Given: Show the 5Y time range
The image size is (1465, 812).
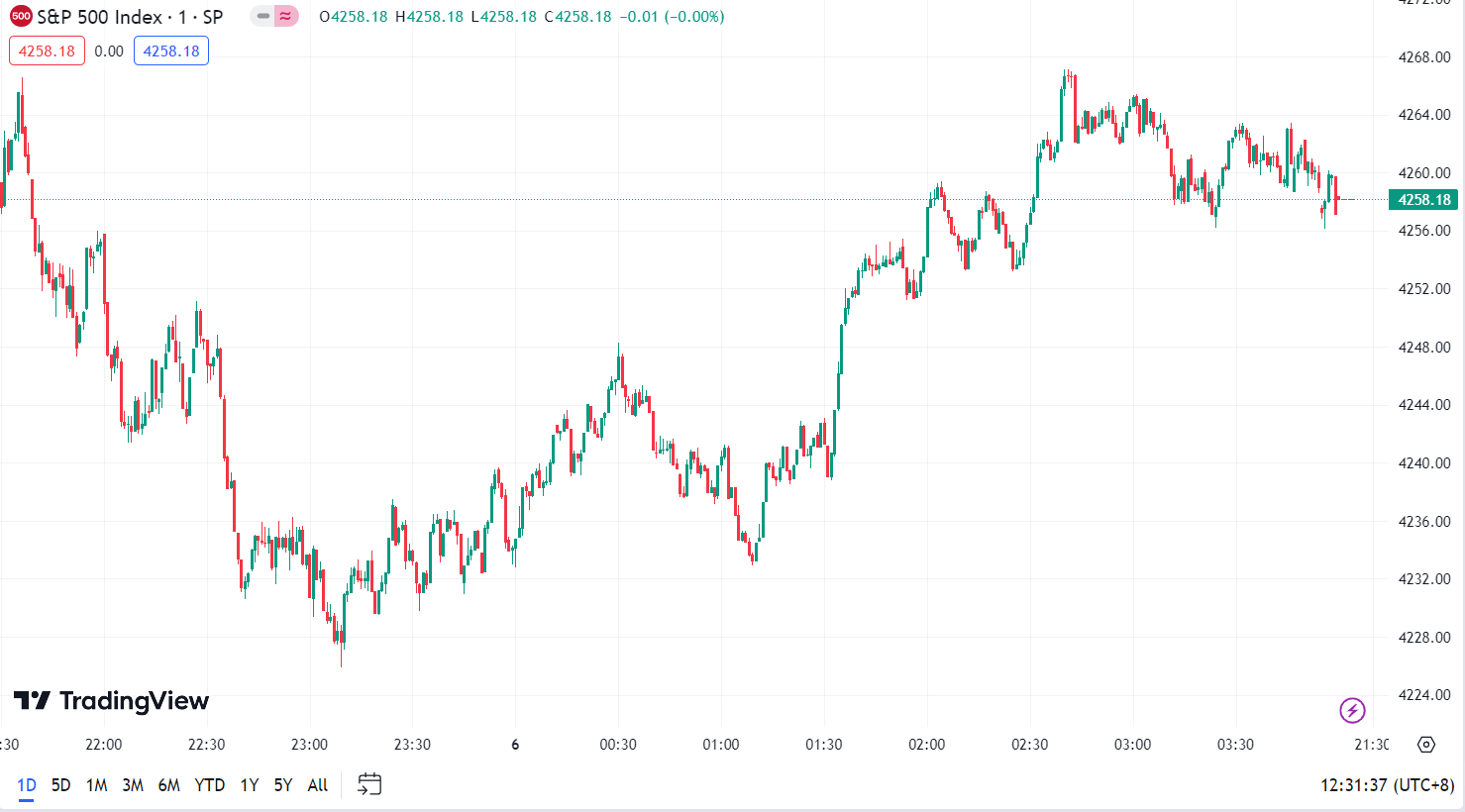Looking at the screenshot, I should 283,785.
